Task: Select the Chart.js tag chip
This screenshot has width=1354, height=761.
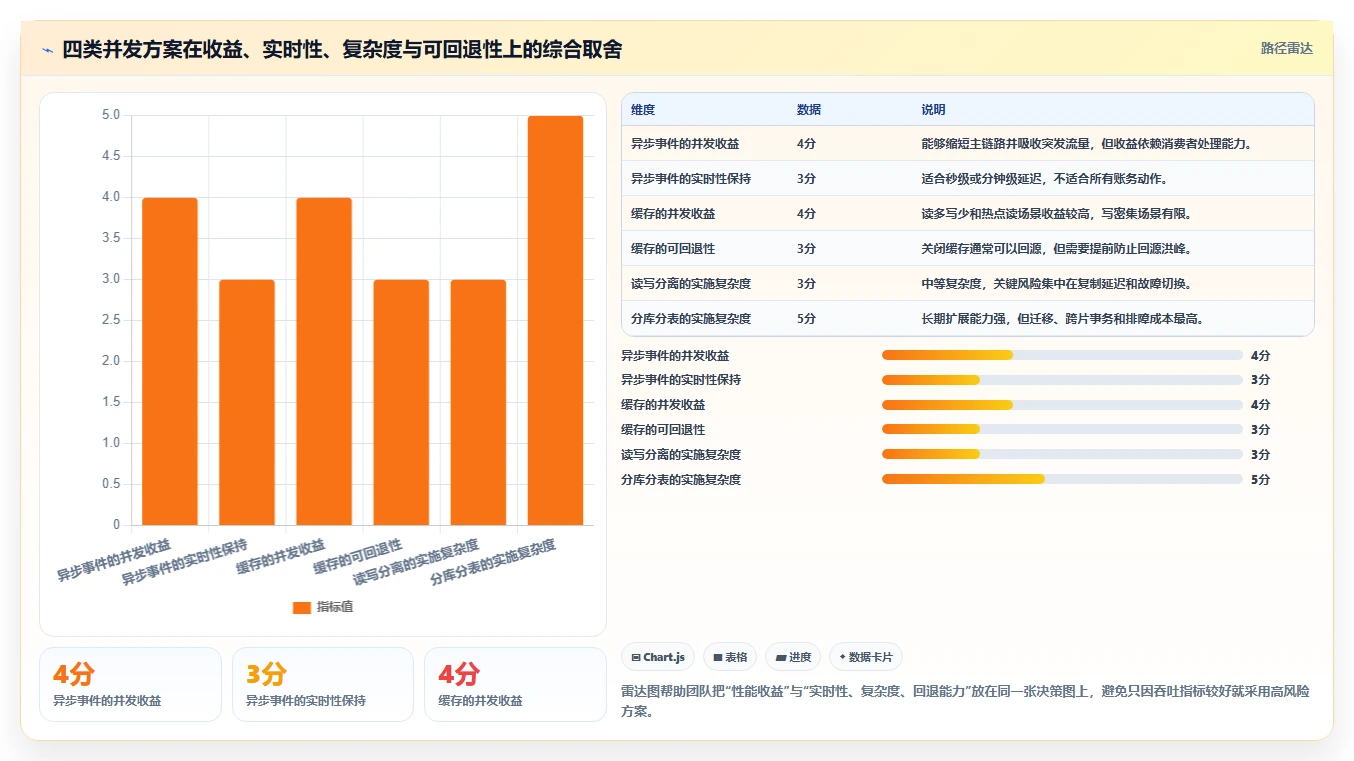Action: click(657, 657)
